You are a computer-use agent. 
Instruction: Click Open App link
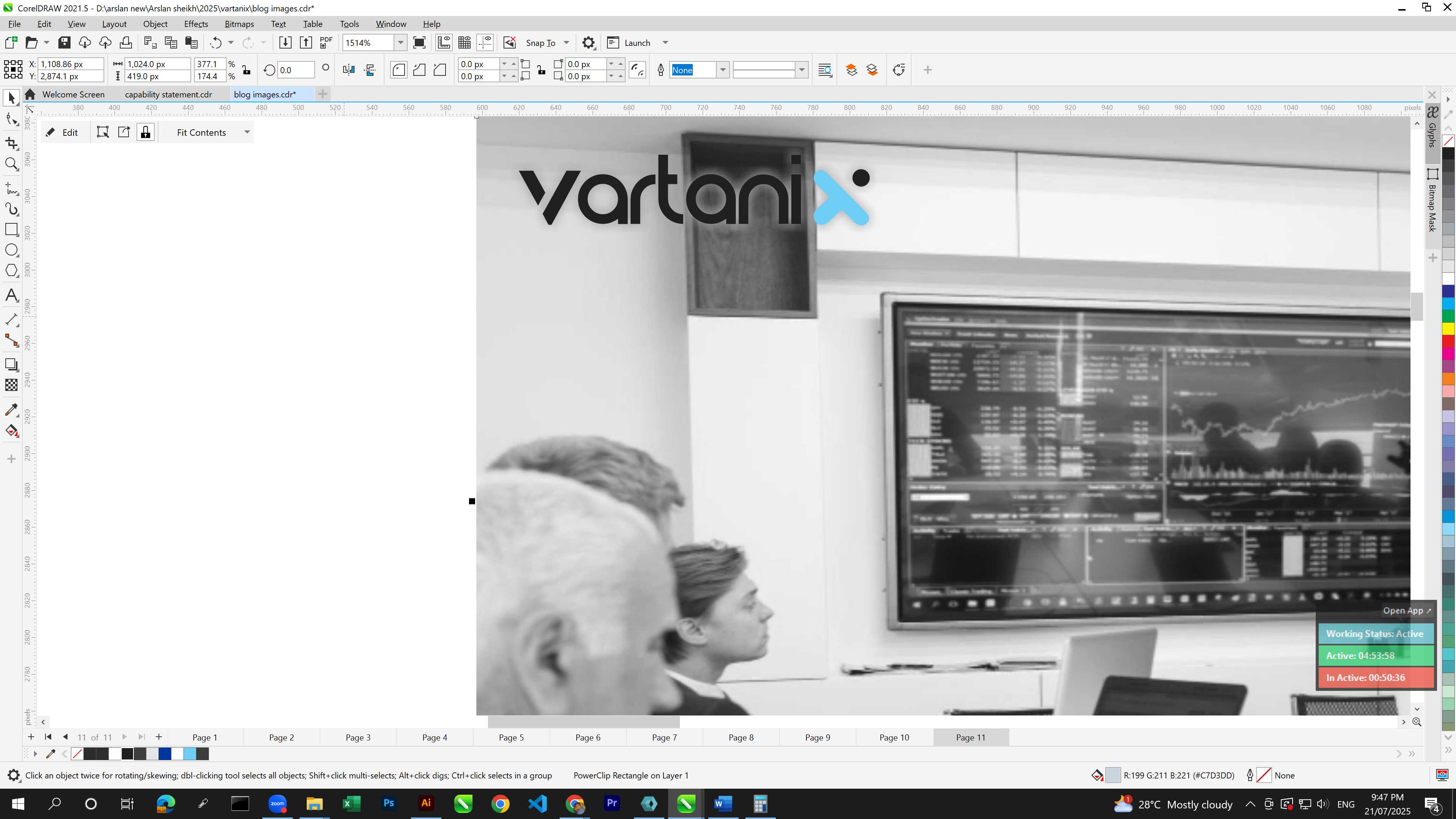[1407, 611]
